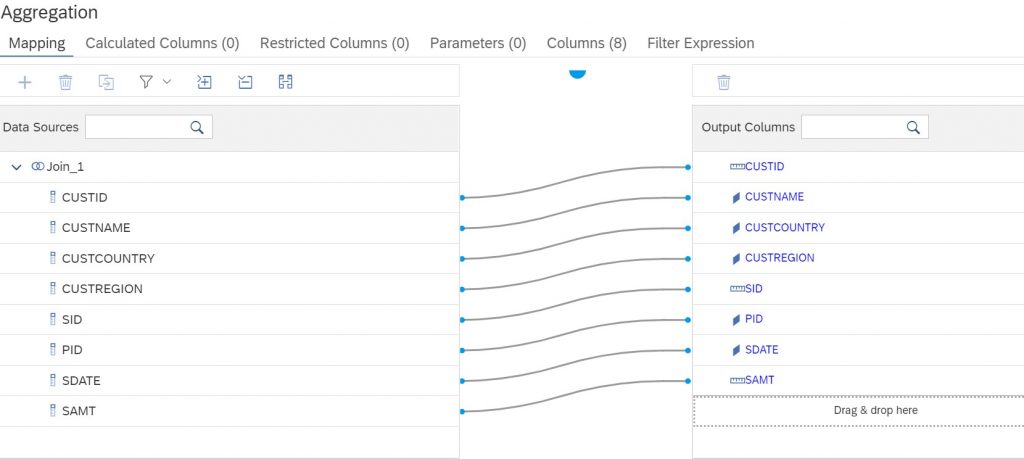The image size is (1024, 459).
Task: Click the add to output icon
Action: coord(106,82)
